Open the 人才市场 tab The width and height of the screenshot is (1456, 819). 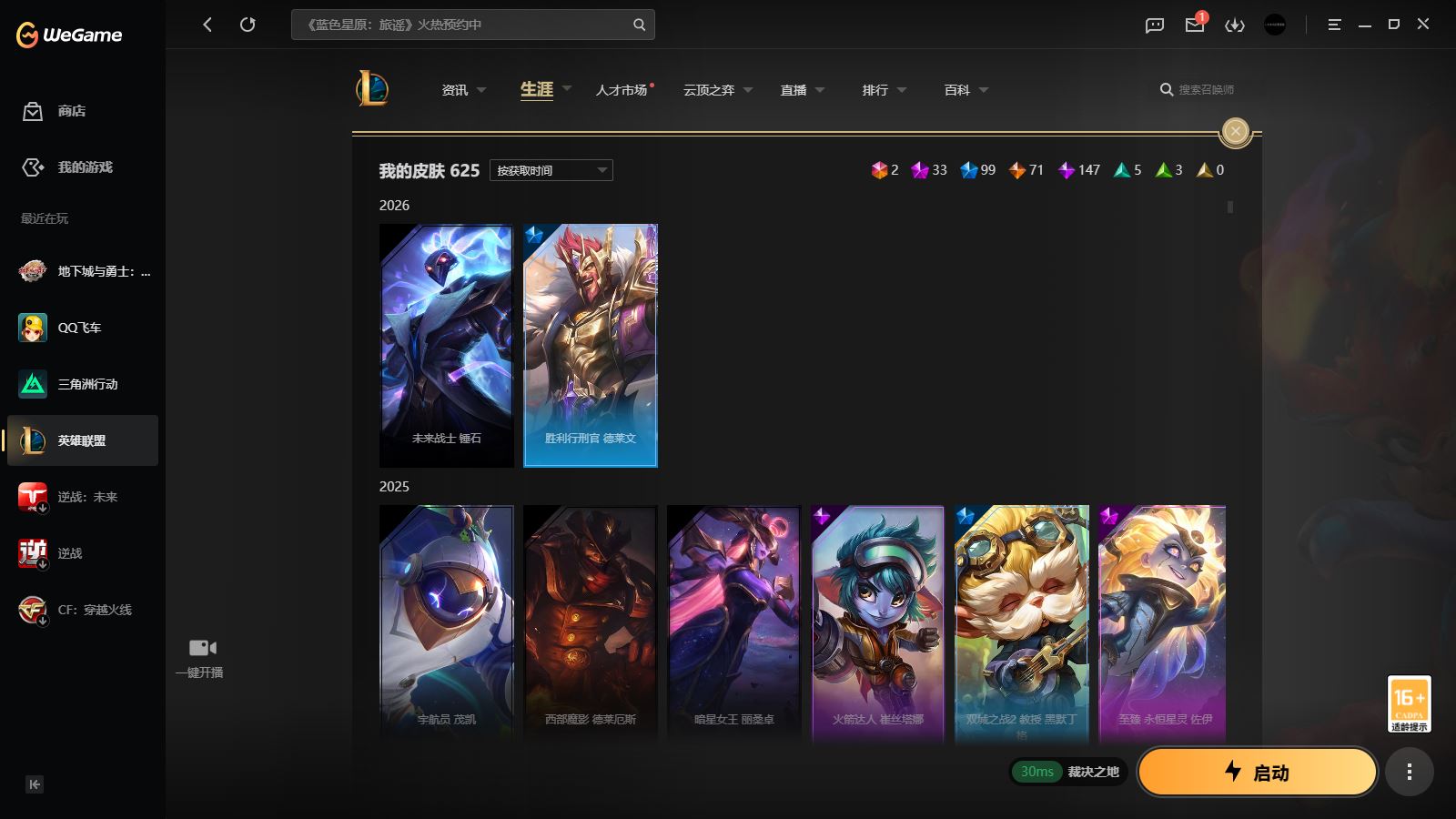point(622,90)
